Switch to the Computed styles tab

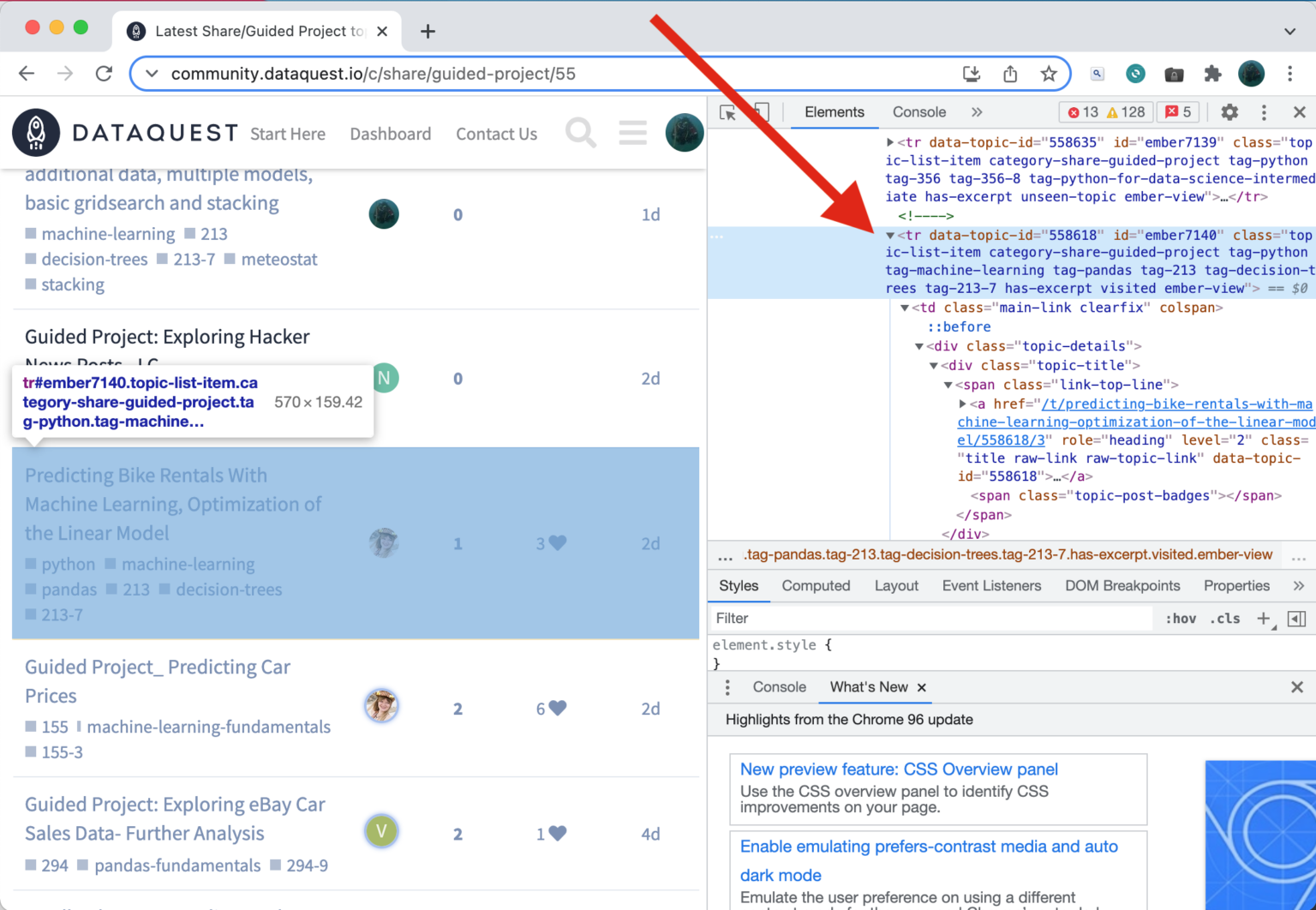(816, 585)
